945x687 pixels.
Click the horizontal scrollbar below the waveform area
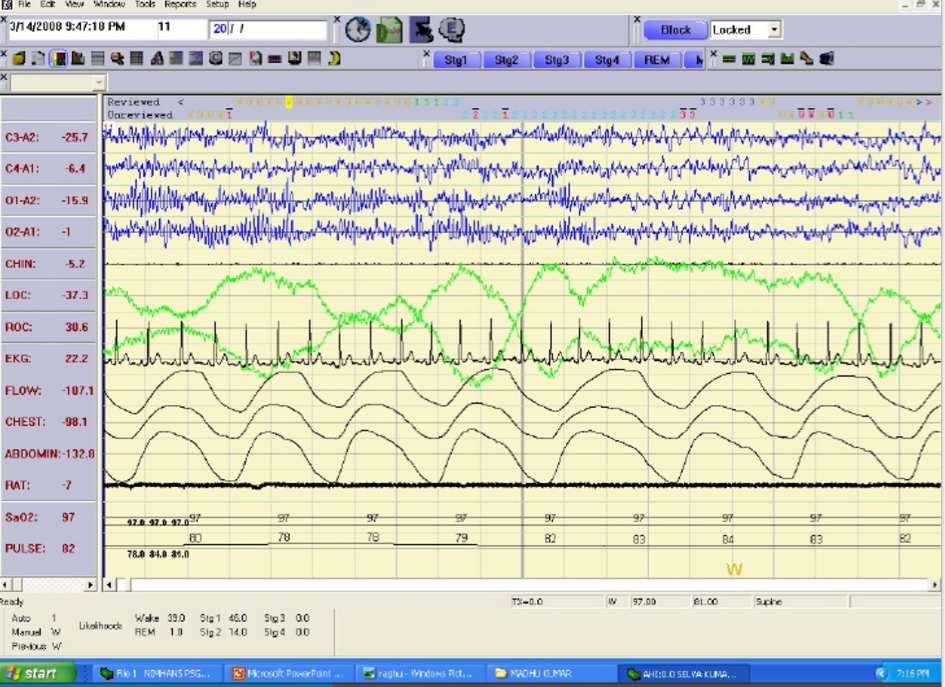pyautogui.click(x=522, y=585)
